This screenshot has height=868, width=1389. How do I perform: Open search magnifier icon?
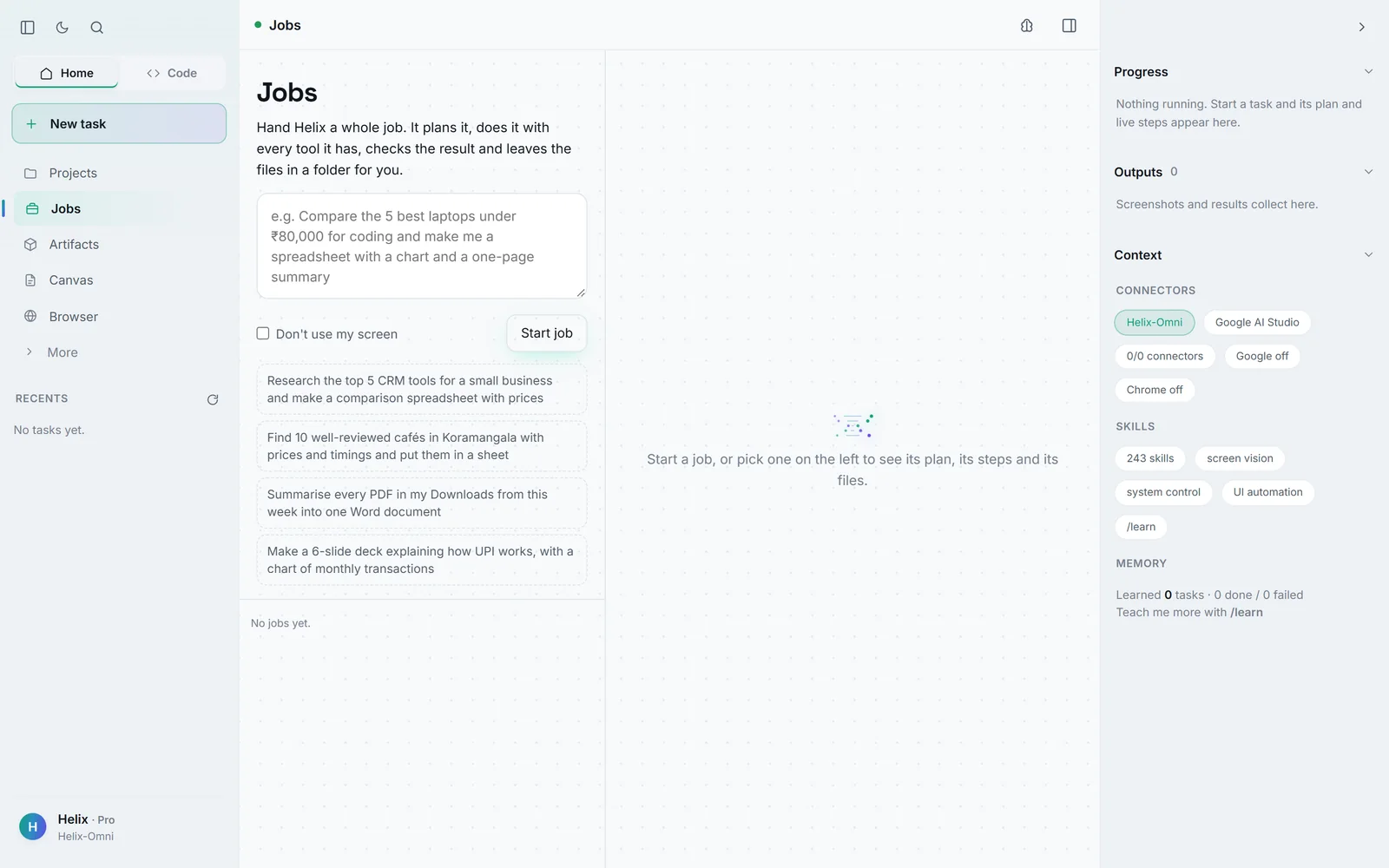(x=96, y=27)
